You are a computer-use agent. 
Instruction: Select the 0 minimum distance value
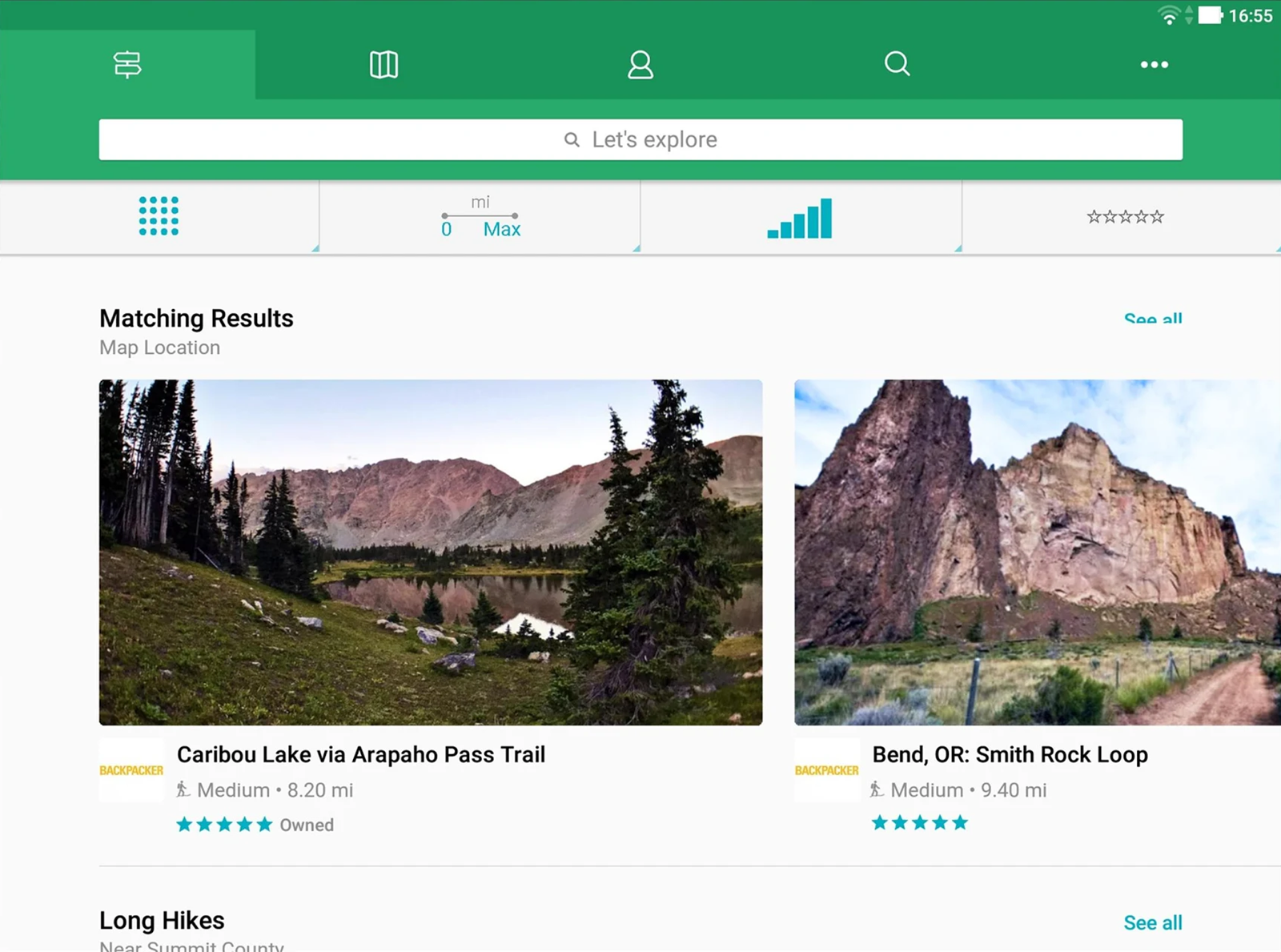pyautogui.click(x=447, y=230)
